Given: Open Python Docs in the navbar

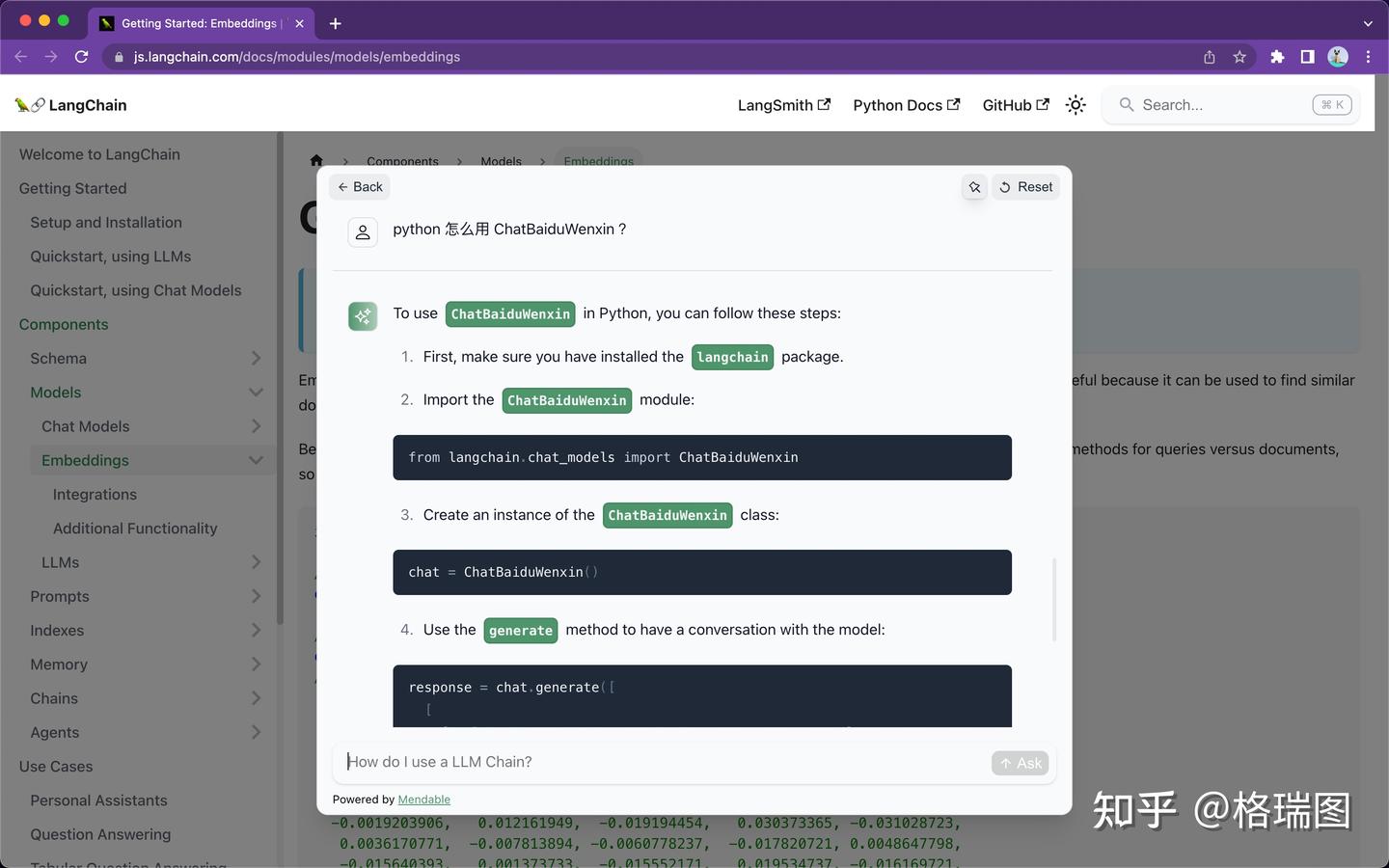Looking at the screenshot, I should coord(906,105).
